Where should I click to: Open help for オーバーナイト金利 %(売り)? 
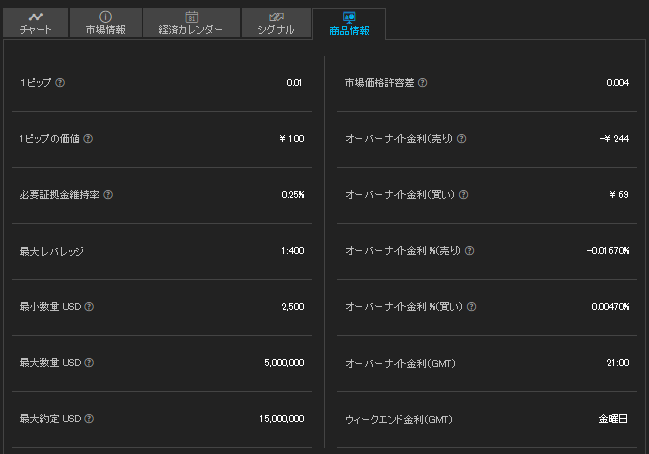(x=469, y=251)
